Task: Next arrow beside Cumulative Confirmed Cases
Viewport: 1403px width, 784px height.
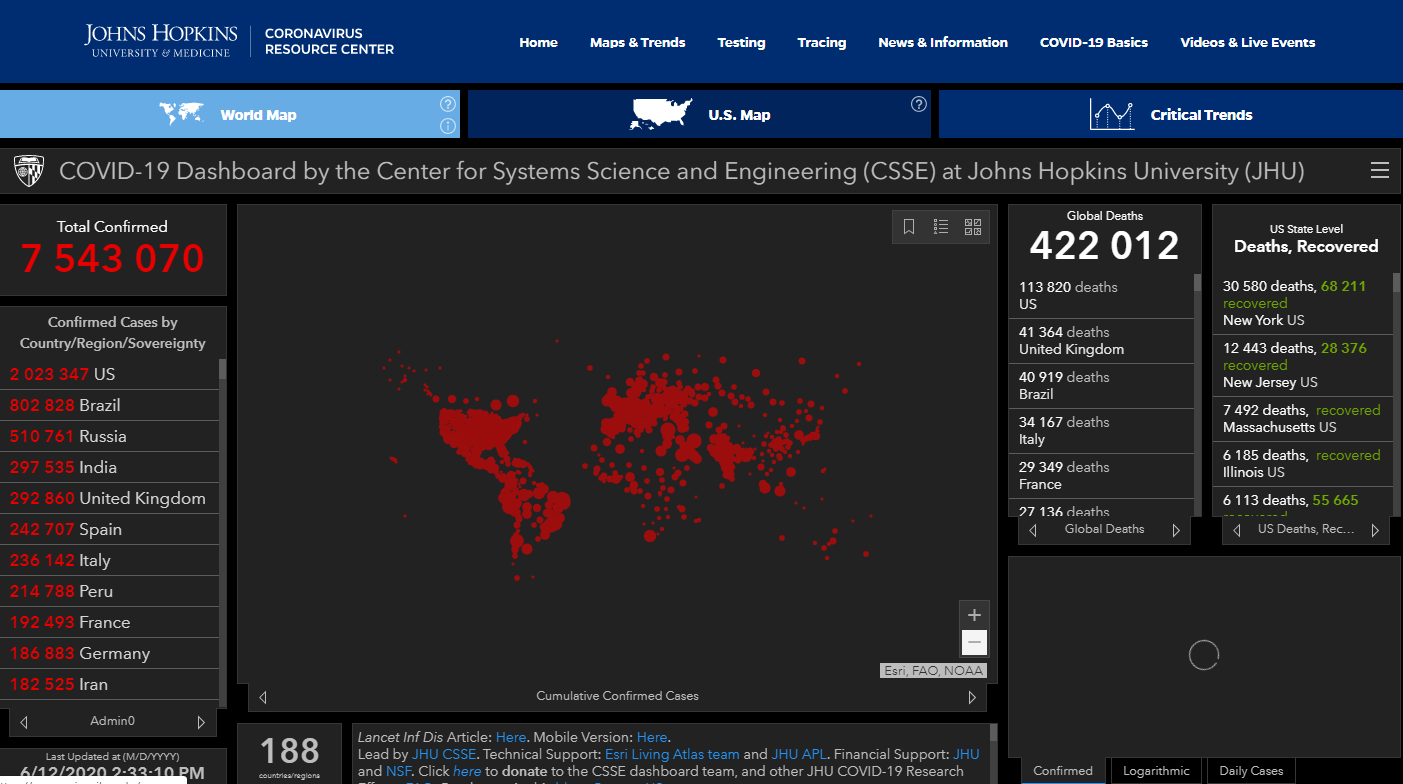Action: pos(972,697)
